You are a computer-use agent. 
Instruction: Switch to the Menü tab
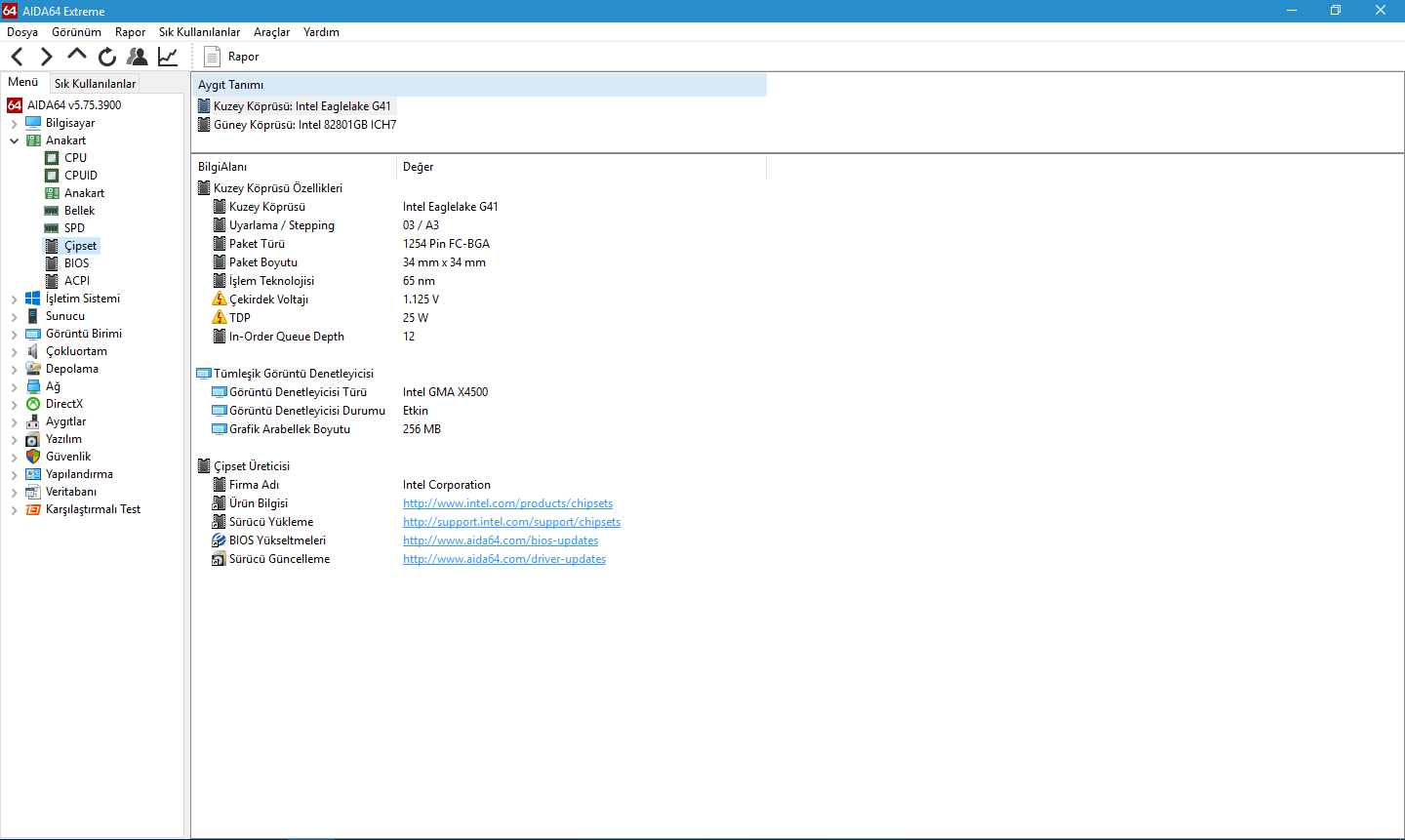(x=23, y=82)
